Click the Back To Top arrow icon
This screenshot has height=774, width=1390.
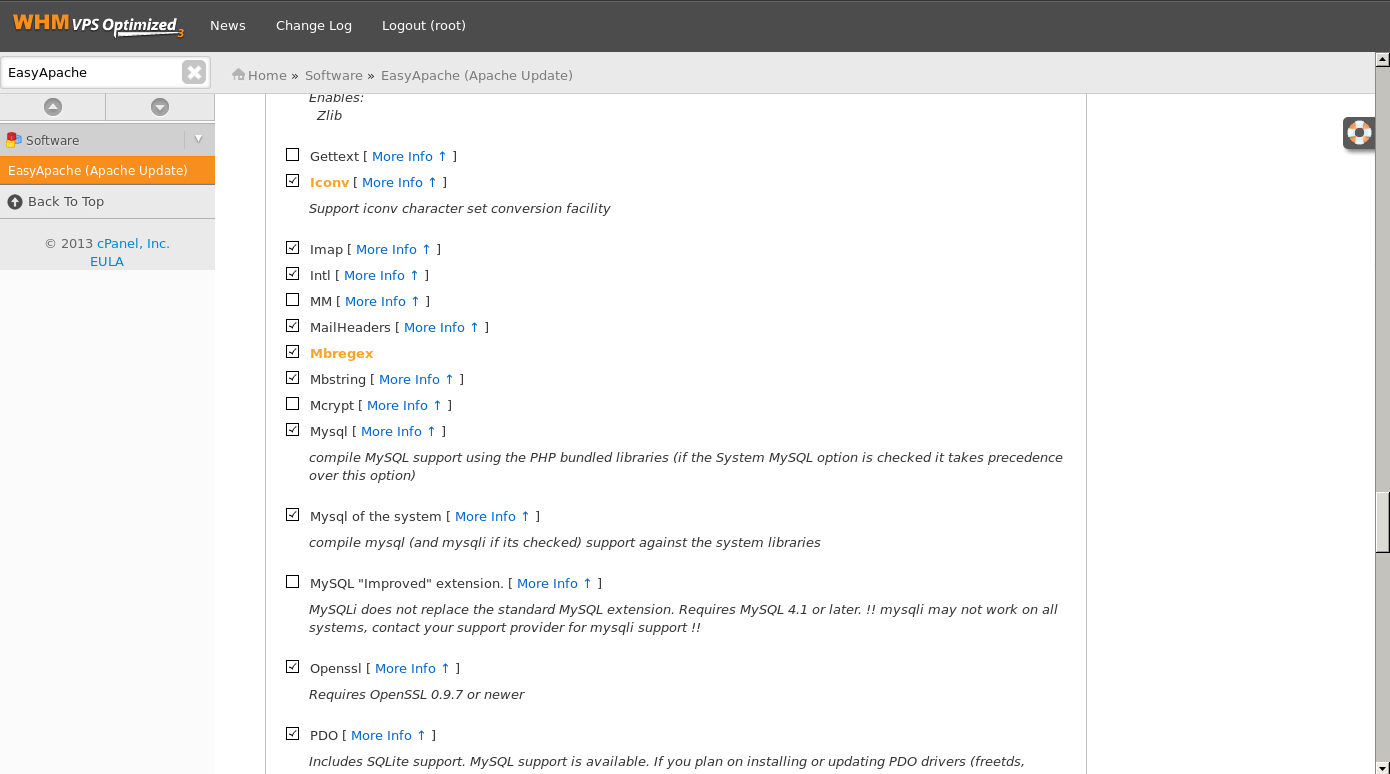[15, 202]
